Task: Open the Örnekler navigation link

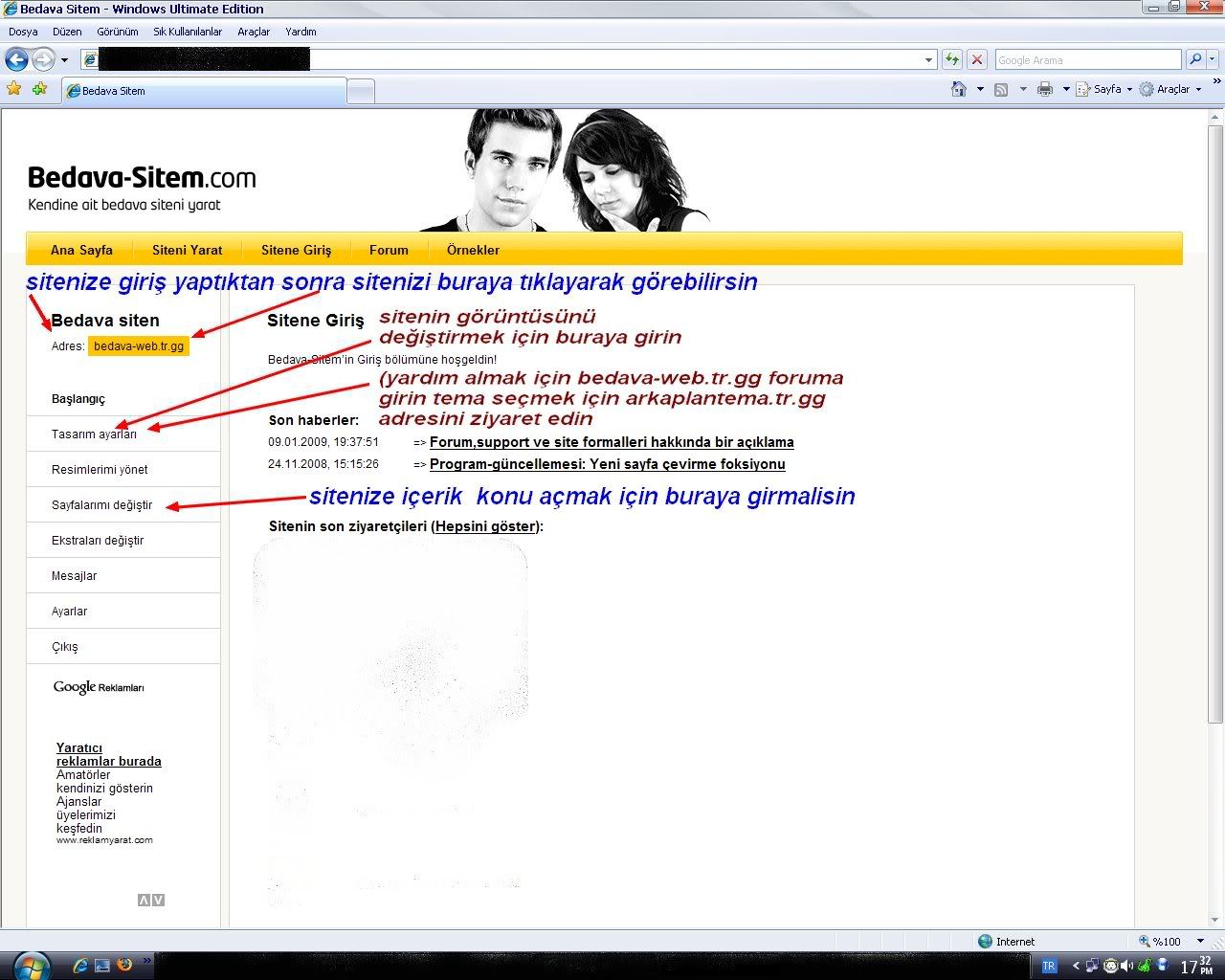Action: point(473,250)
